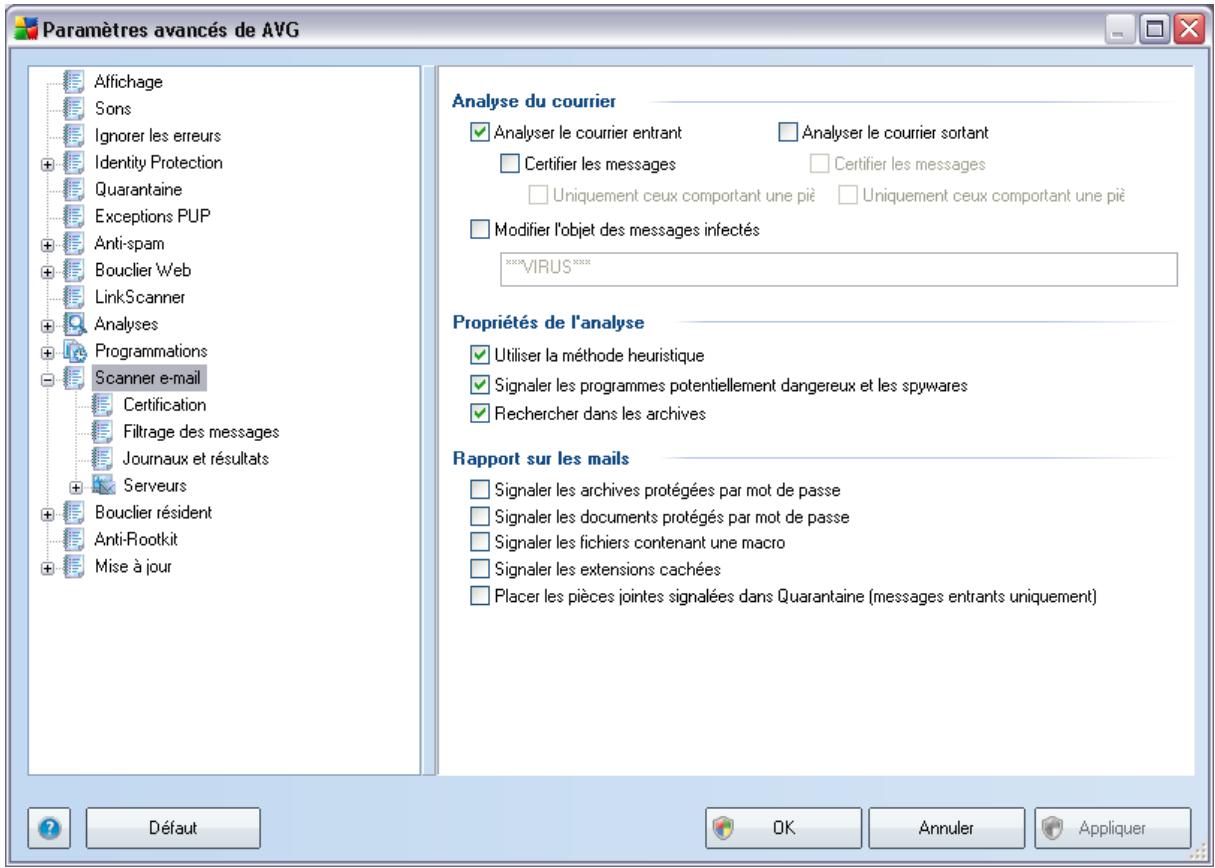Image resolution: width=1215 pixels, height=868 pixels.
Task: Click the LinkScanner tree item icon
Action: 72,296
